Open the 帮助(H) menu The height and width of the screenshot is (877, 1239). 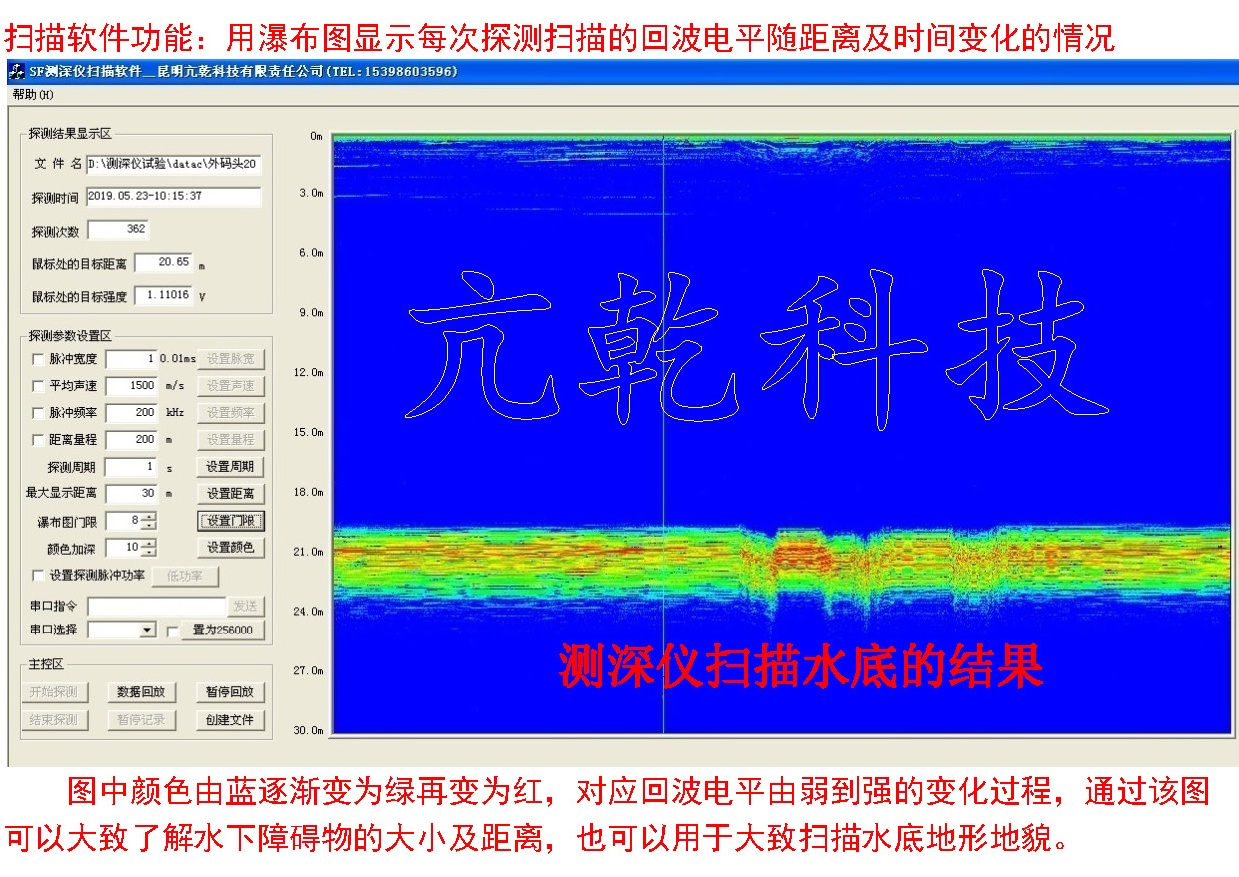click(33, 95)
